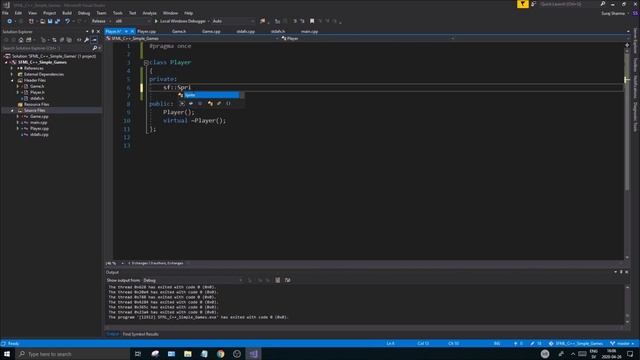Expand the External Dependencies node
The height and width of the screenshot is (360, 640).
point(12,74)
